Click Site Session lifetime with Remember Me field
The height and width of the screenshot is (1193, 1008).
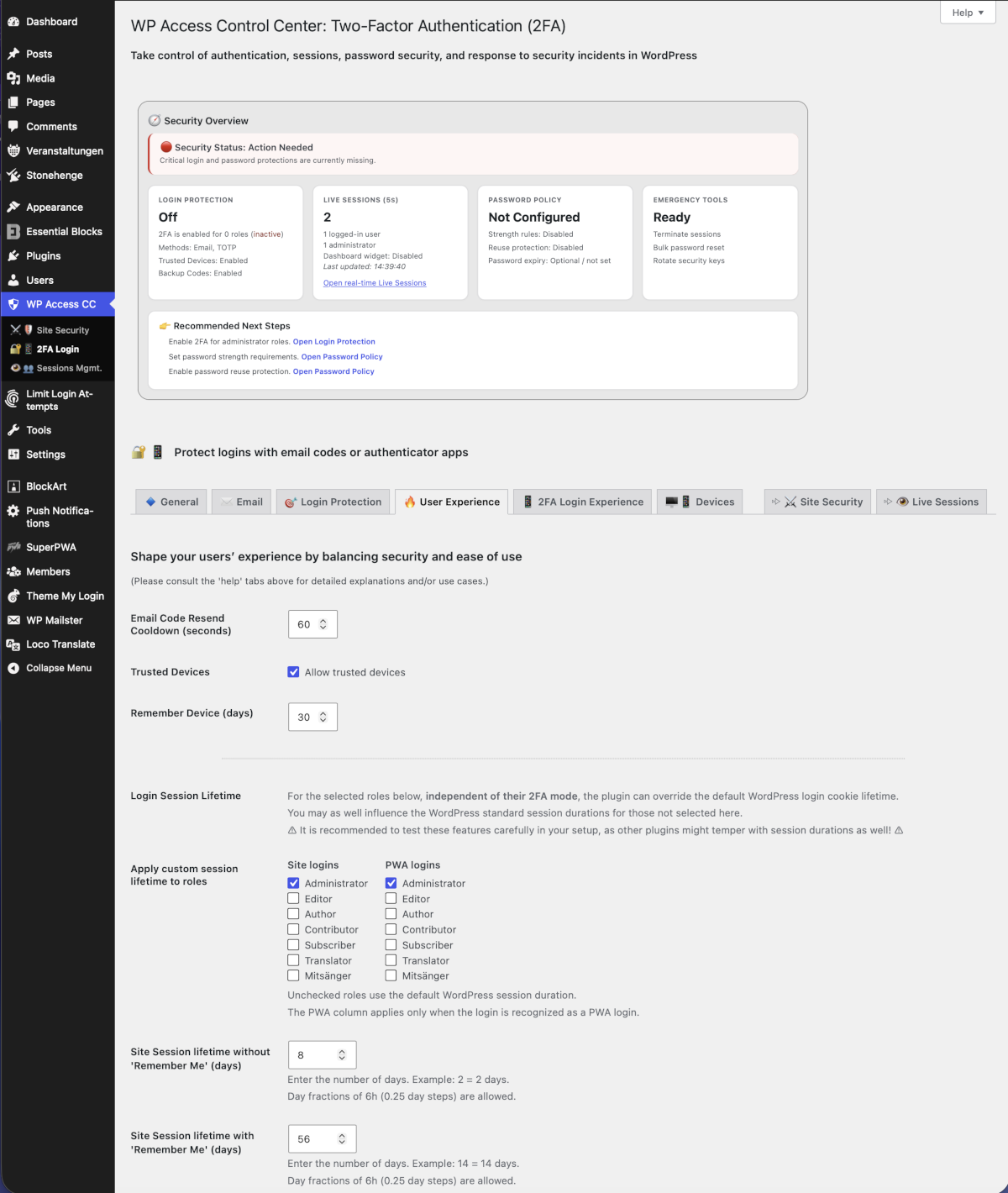click(315, 1139)
